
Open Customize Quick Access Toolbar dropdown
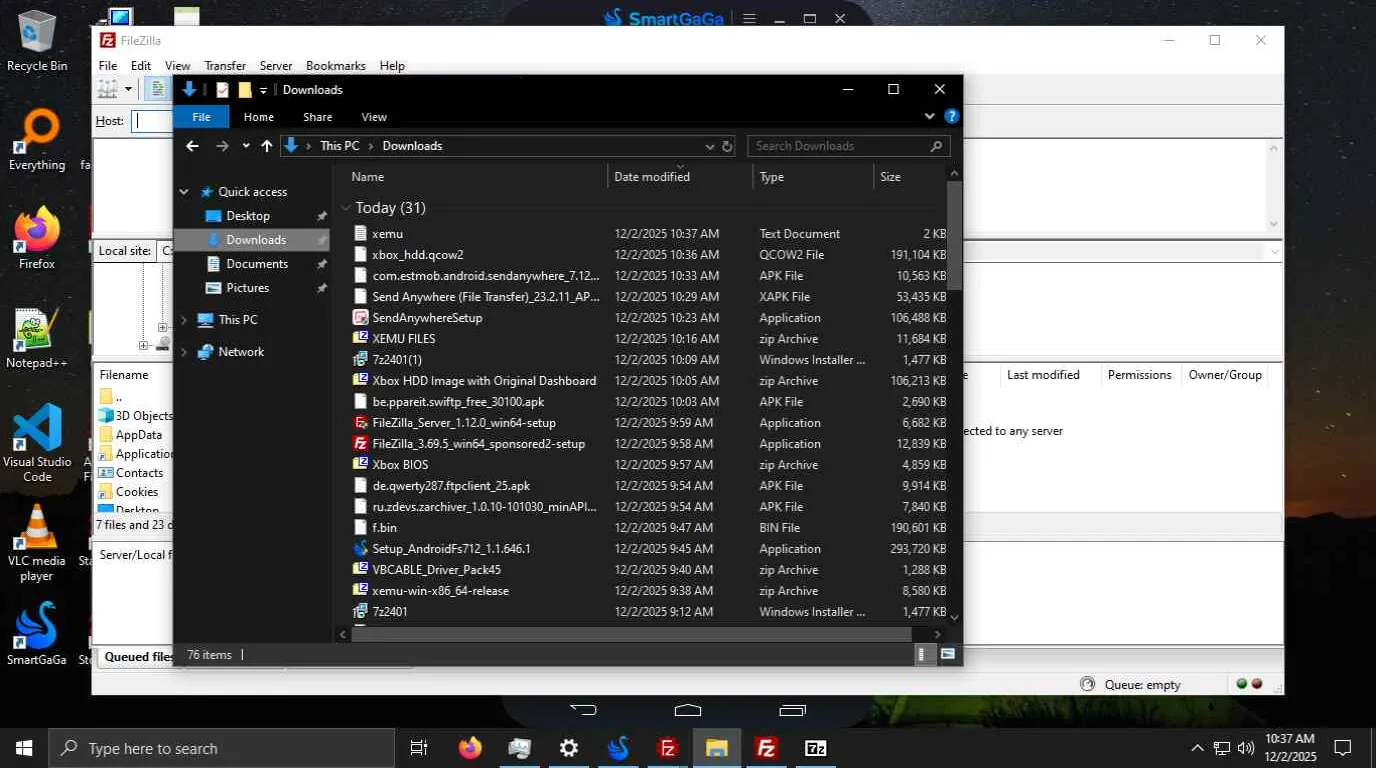tap(263, 90)
